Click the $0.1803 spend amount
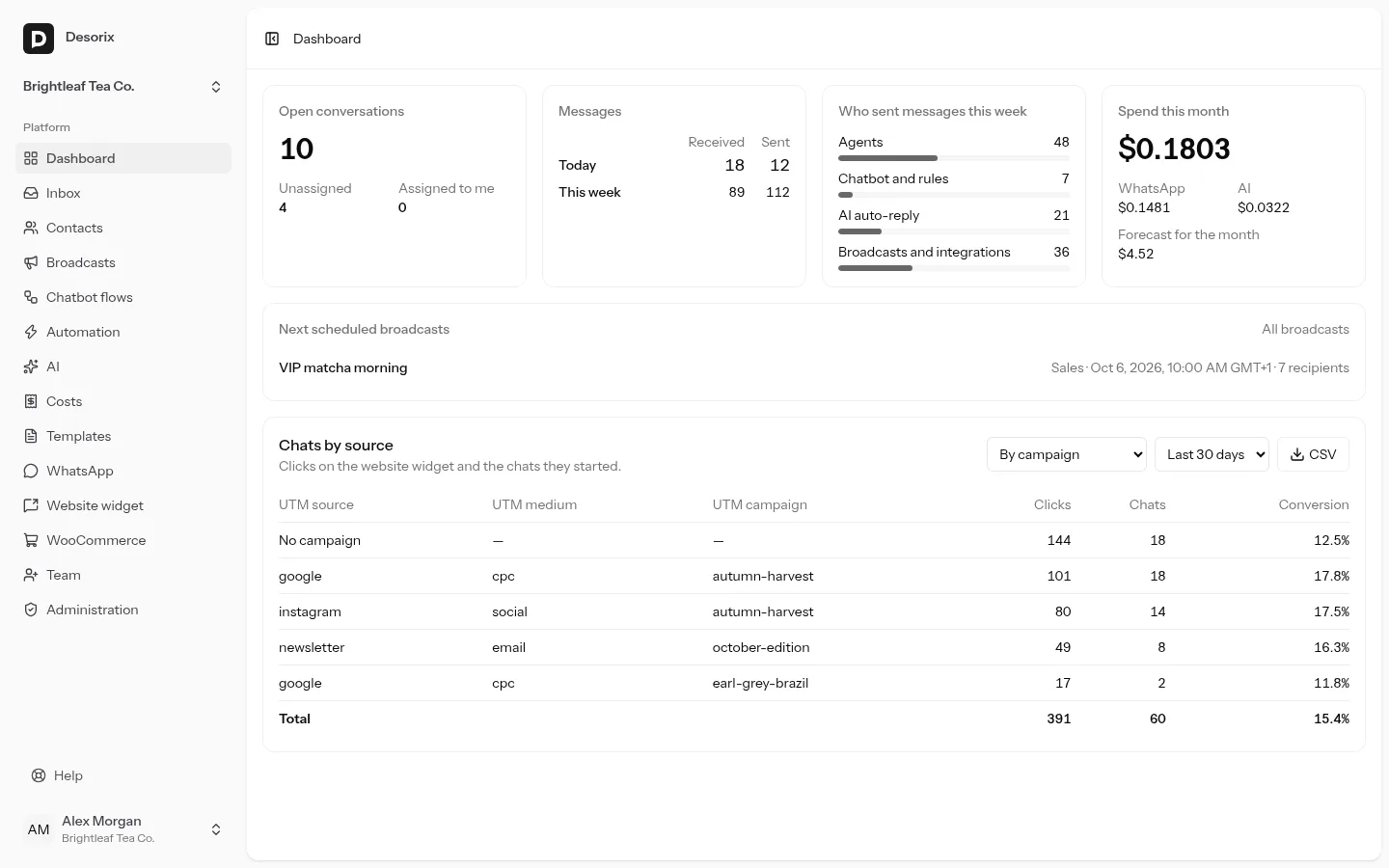The image size is (1389, 868). point(1174,149)
